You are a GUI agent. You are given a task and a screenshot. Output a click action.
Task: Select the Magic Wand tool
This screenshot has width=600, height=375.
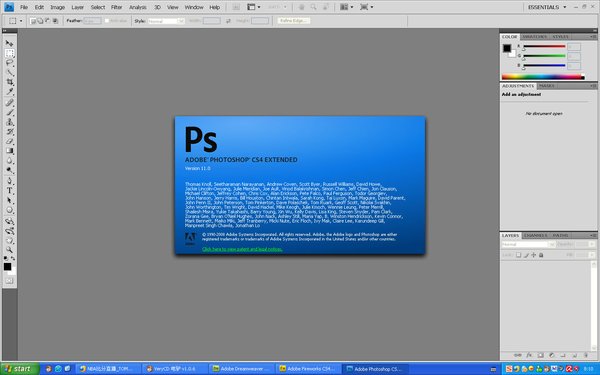tap(10, 72)
